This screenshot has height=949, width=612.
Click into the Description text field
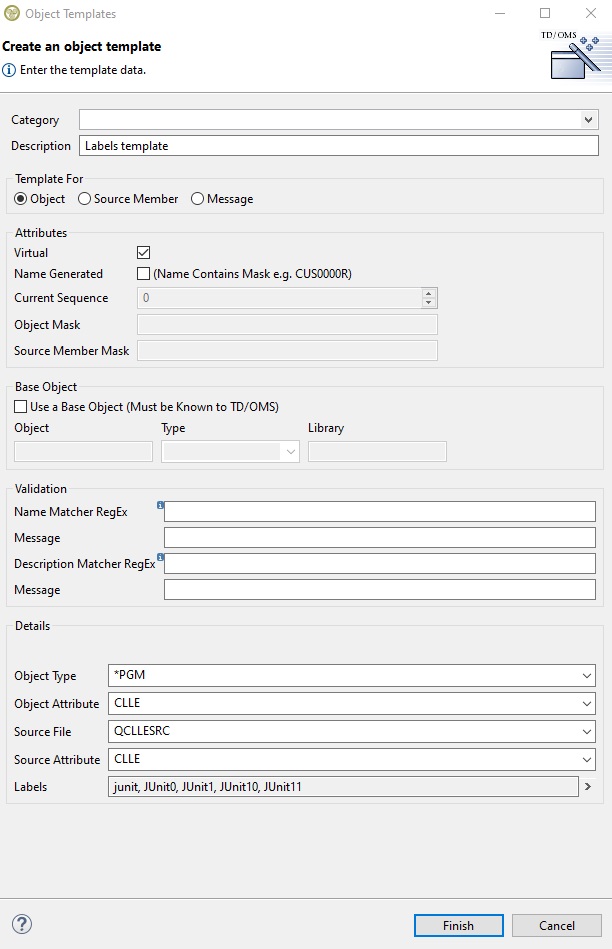click(x=338, y=146)
